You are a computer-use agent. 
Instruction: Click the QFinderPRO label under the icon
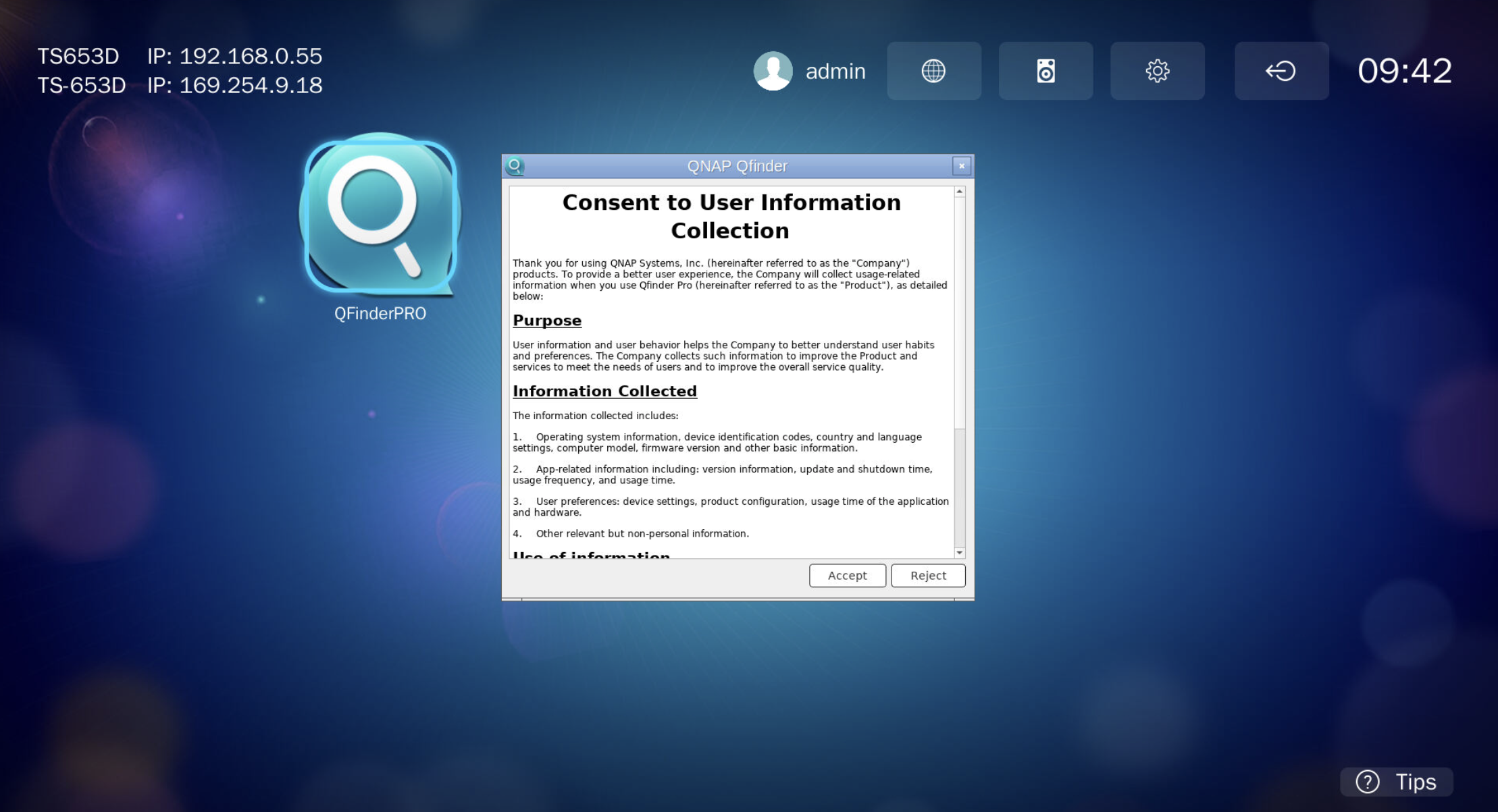(380, 313)
